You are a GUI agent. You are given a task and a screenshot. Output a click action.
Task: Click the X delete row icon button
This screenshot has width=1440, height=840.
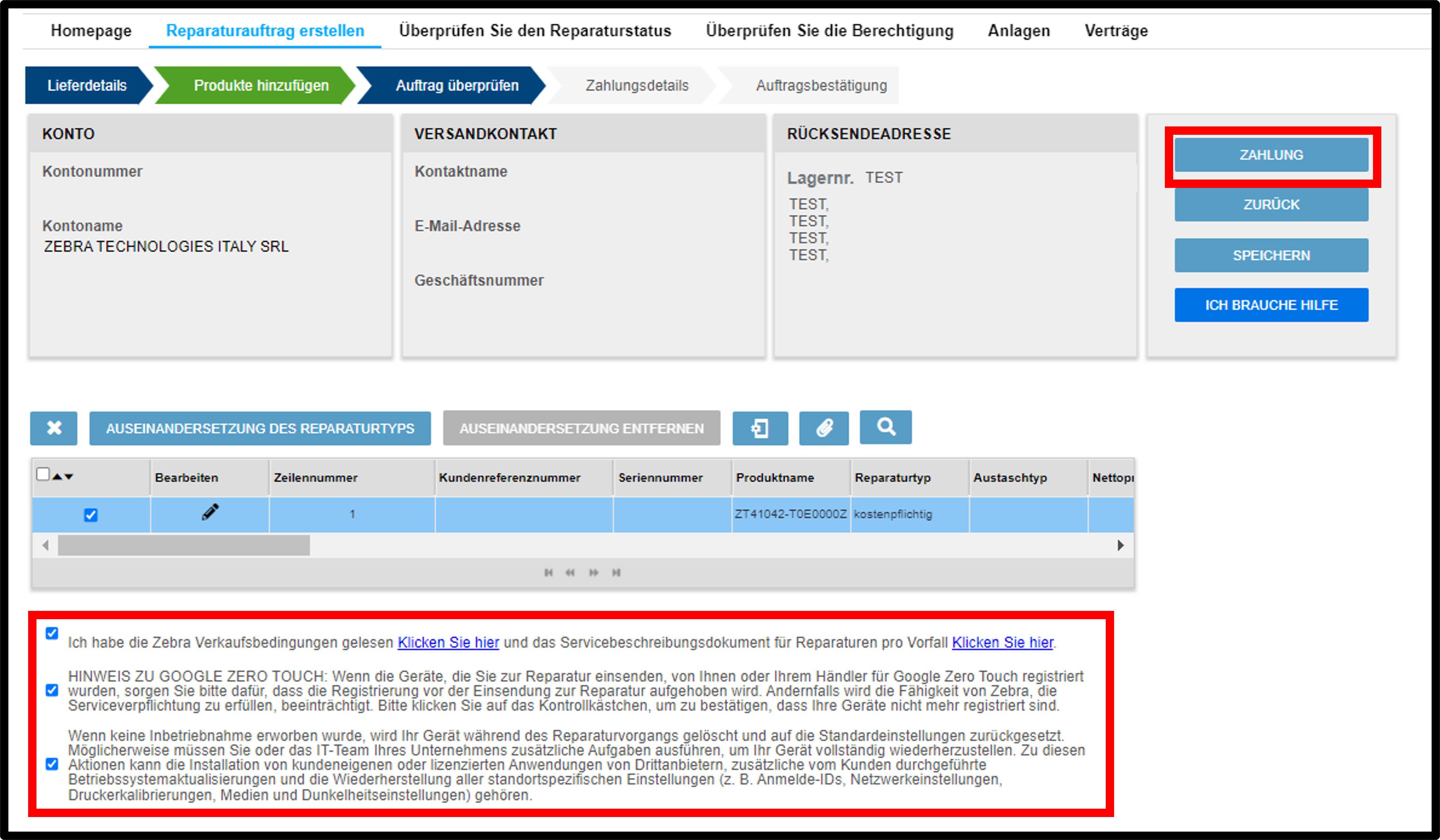point(54,428)
